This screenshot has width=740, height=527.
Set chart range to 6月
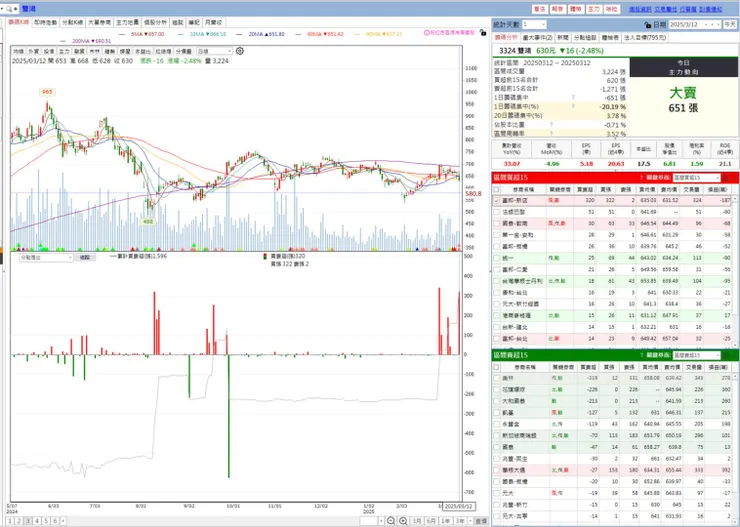click(x=431, y=521)
